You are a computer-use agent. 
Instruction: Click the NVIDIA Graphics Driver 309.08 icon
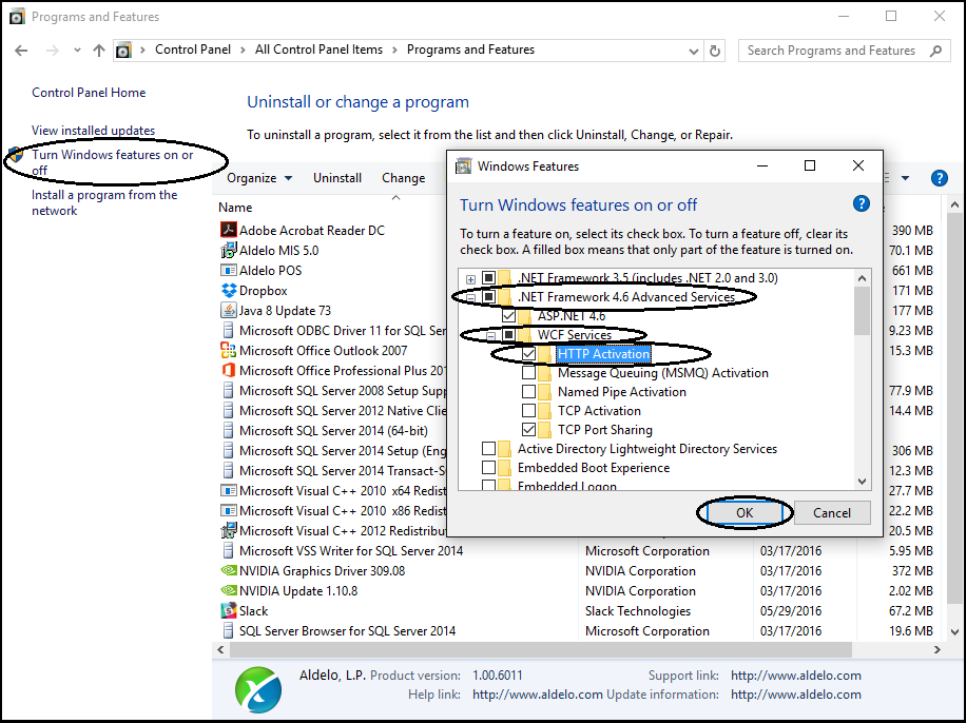[229, 570]
